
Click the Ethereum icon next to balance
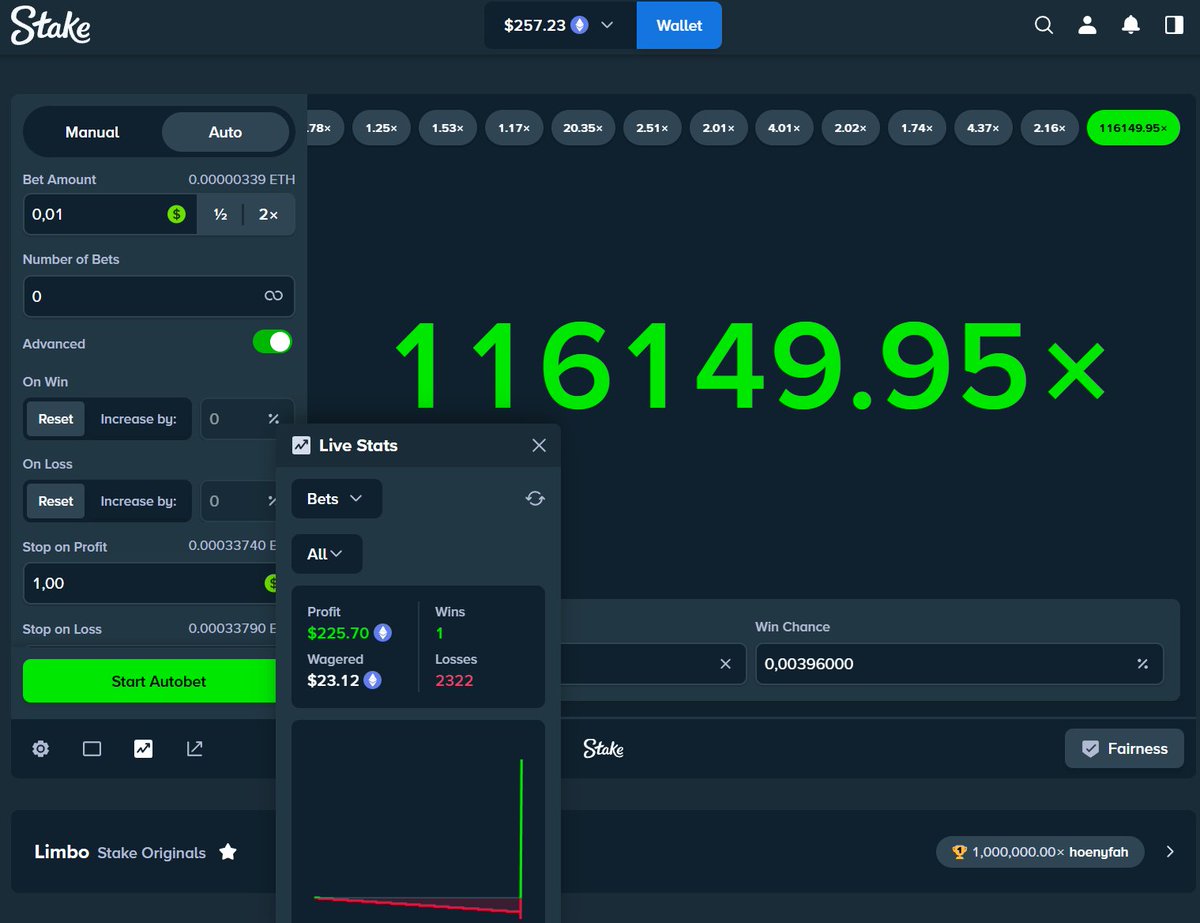click(x=579, y=25)
